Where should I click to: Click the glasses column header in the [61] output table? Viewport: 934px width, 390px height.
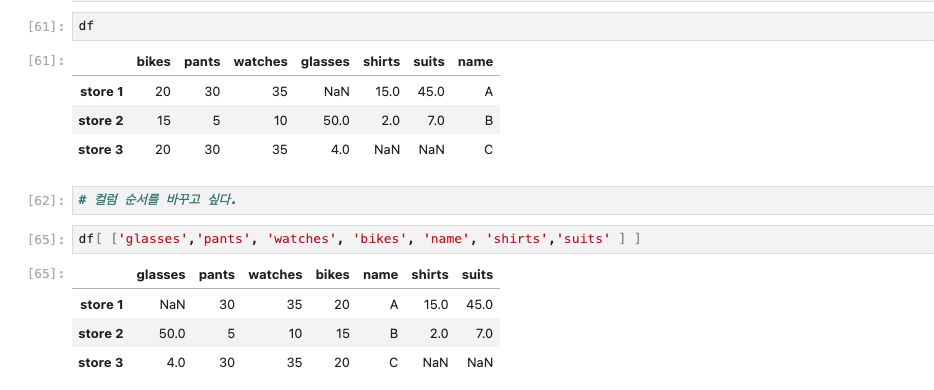click(325, 62)
